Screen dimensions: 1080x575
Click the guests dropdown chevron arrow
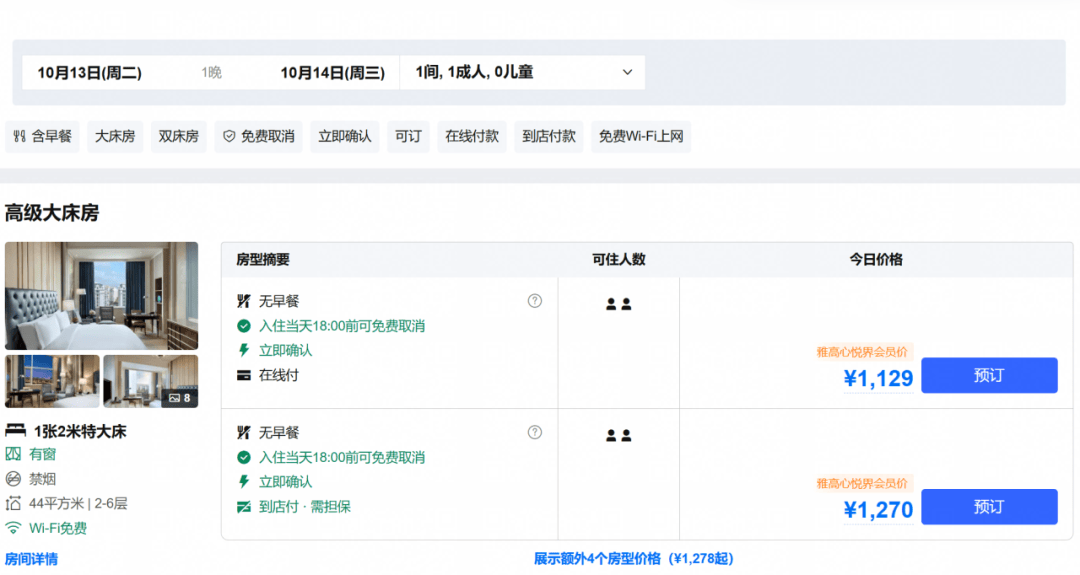[627, 72]
